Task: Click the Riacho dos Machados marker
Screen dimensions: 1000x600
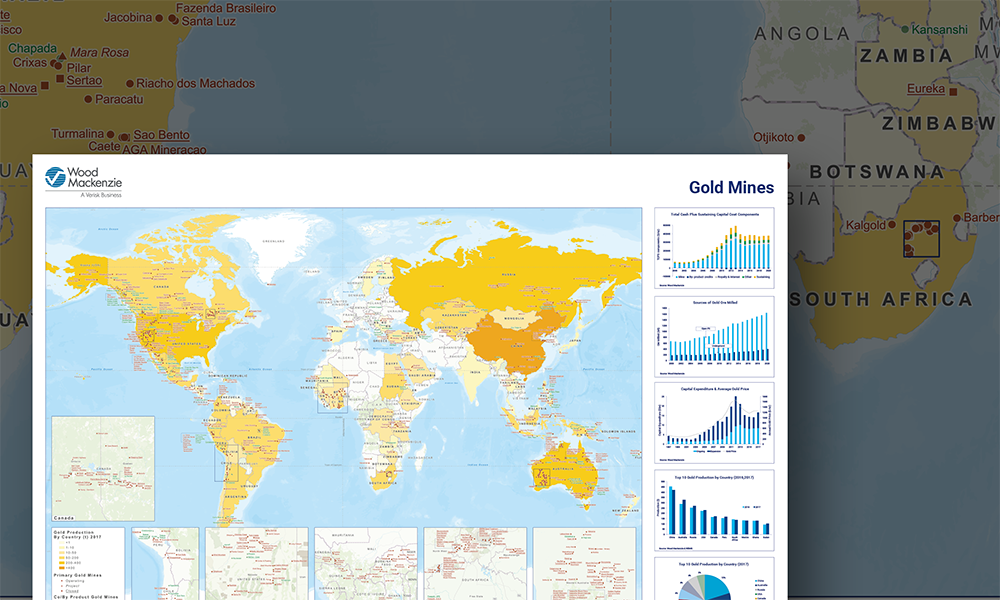Action: pos(129,83)
